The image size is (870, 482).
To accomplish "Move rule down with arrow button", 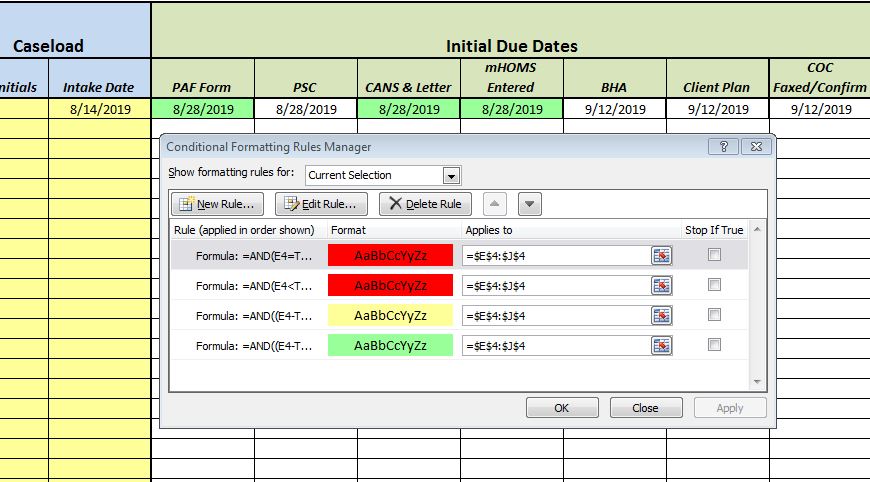I will tap(529, 204).
